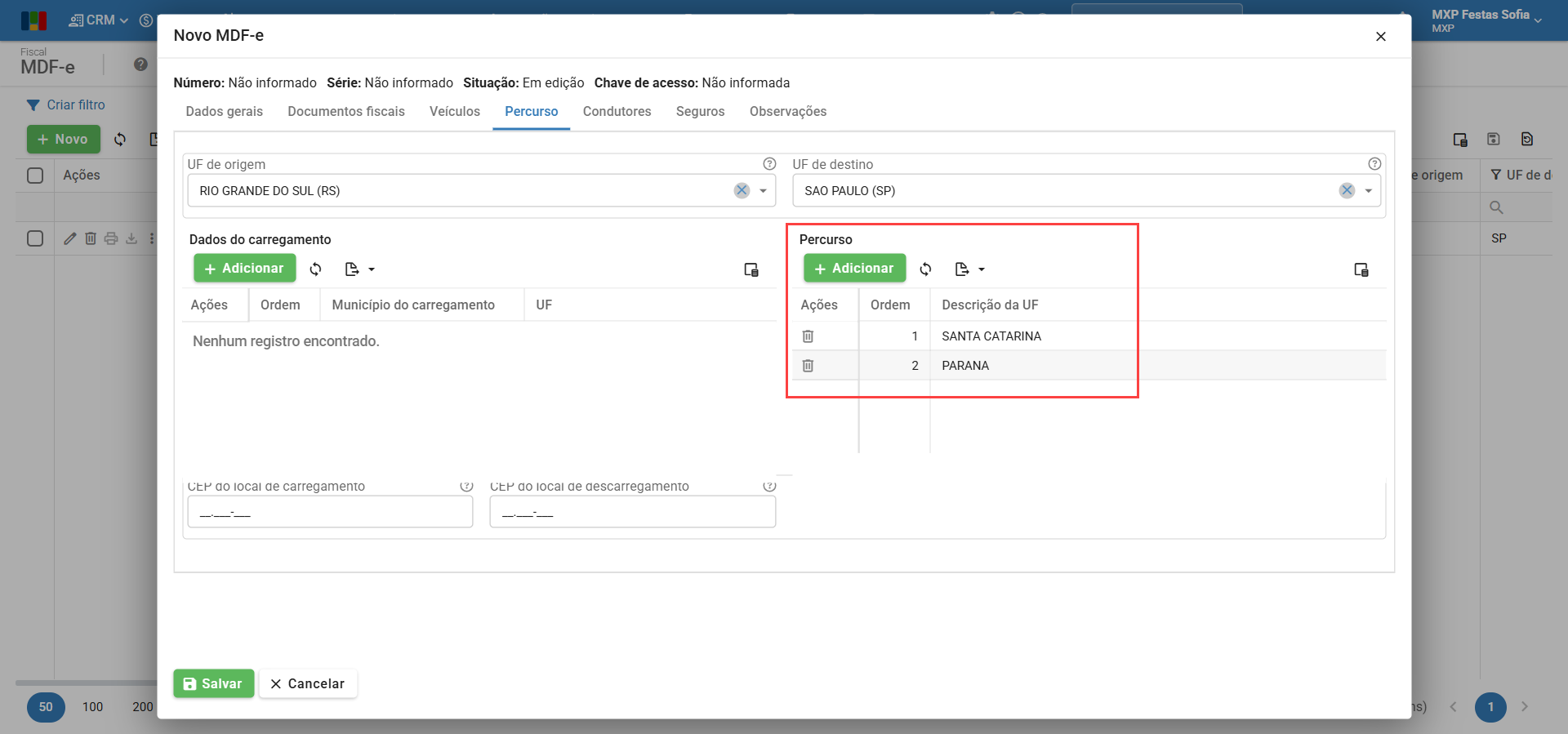Set page size to 50
Viewport: 1568px width, 734px height.
click(46, 707)
